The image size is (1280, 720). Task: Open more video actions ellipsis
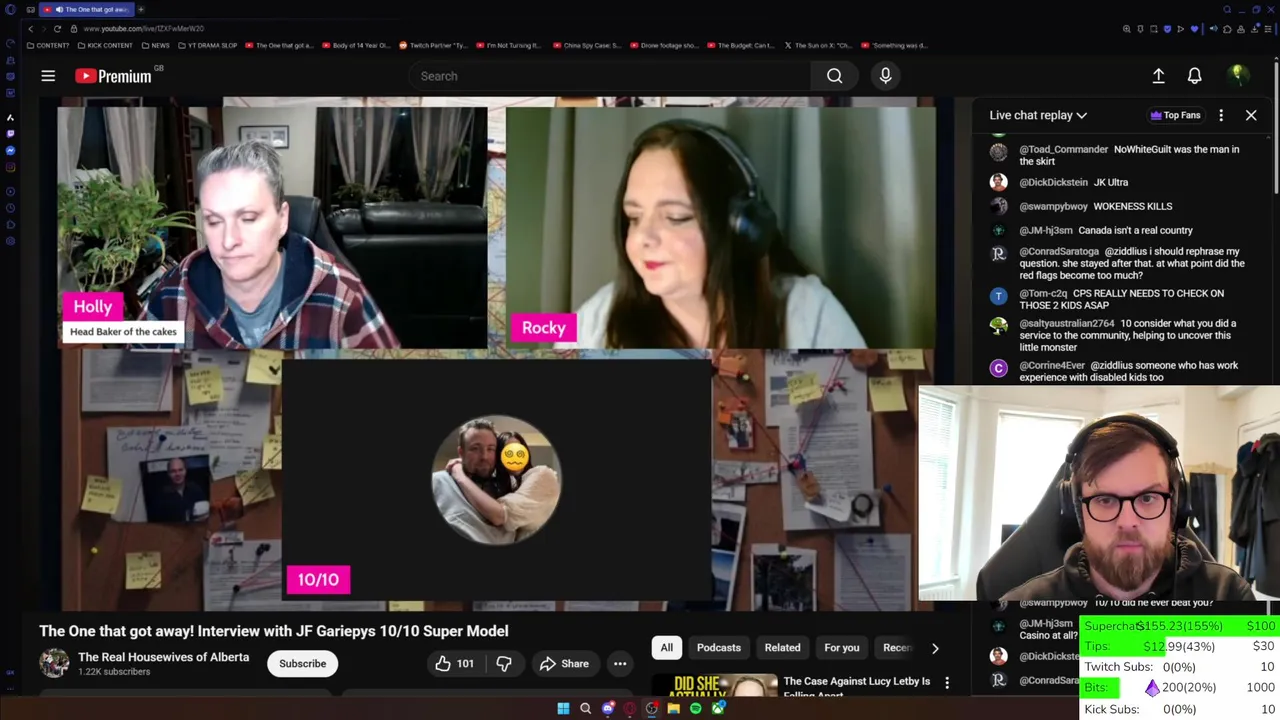[x=620, y=663]
